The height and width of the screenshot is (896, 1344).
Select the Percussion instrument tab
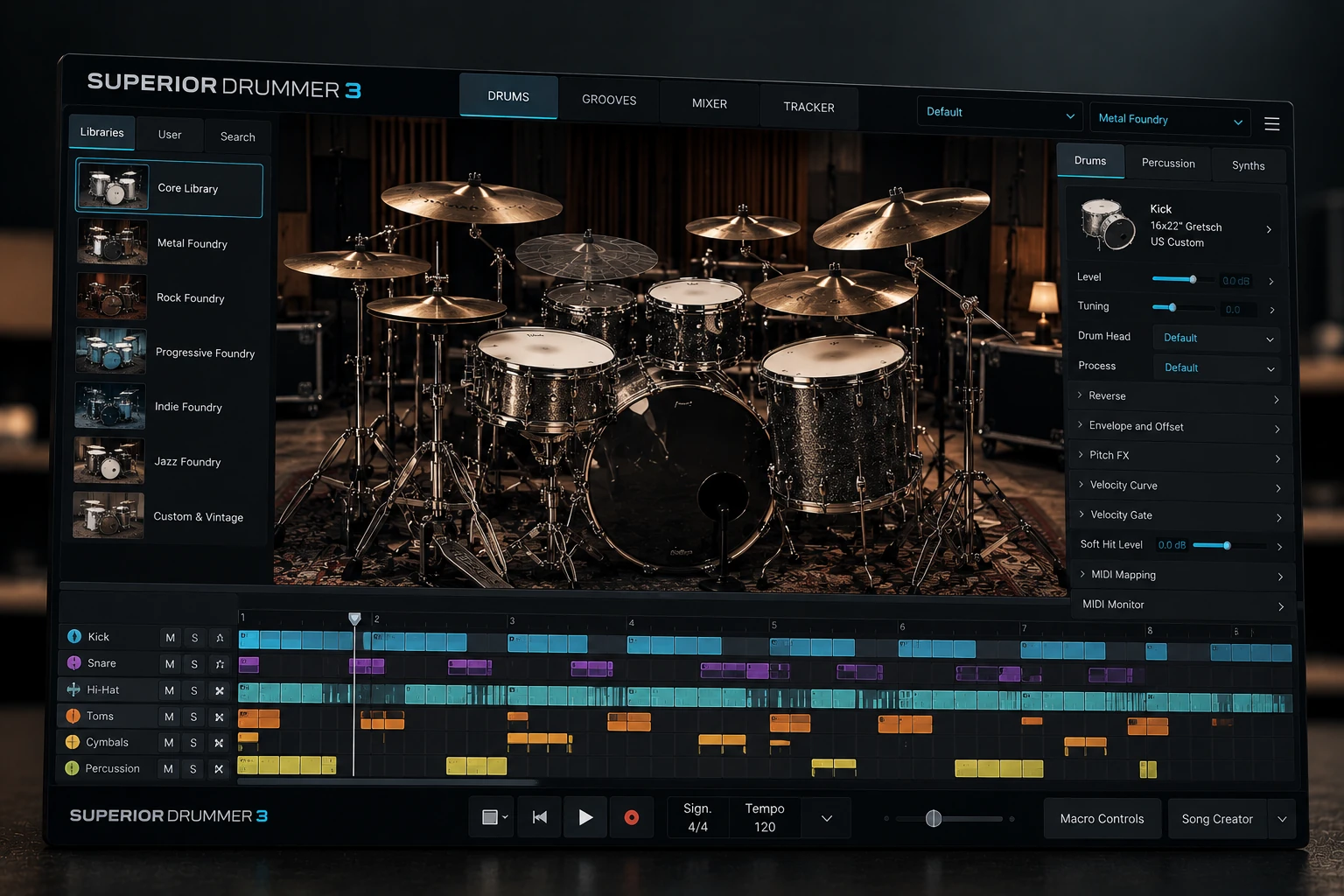click(x=1168, y=164)
